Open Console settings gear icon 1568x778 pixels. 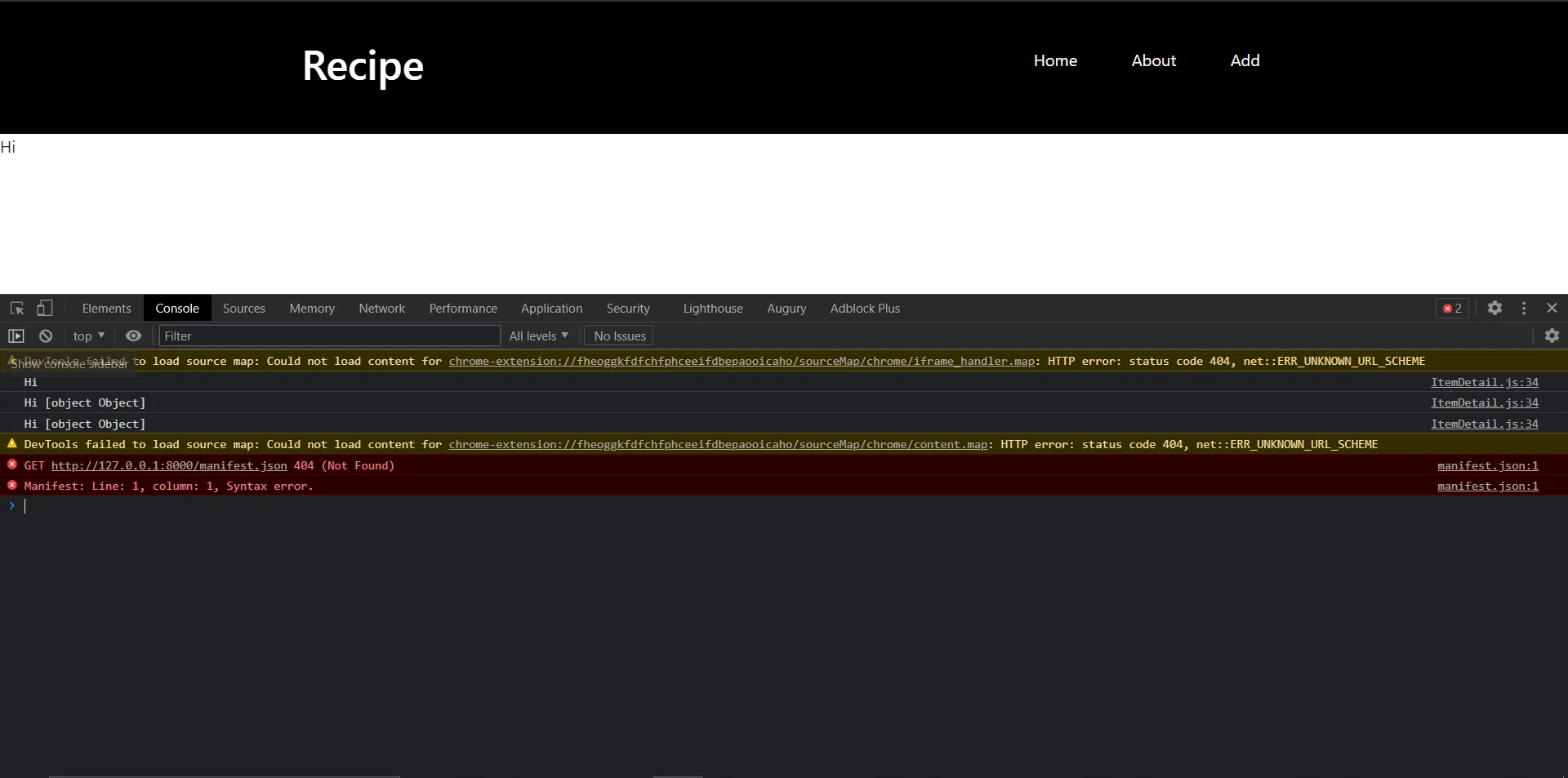tap(1552, 336)
